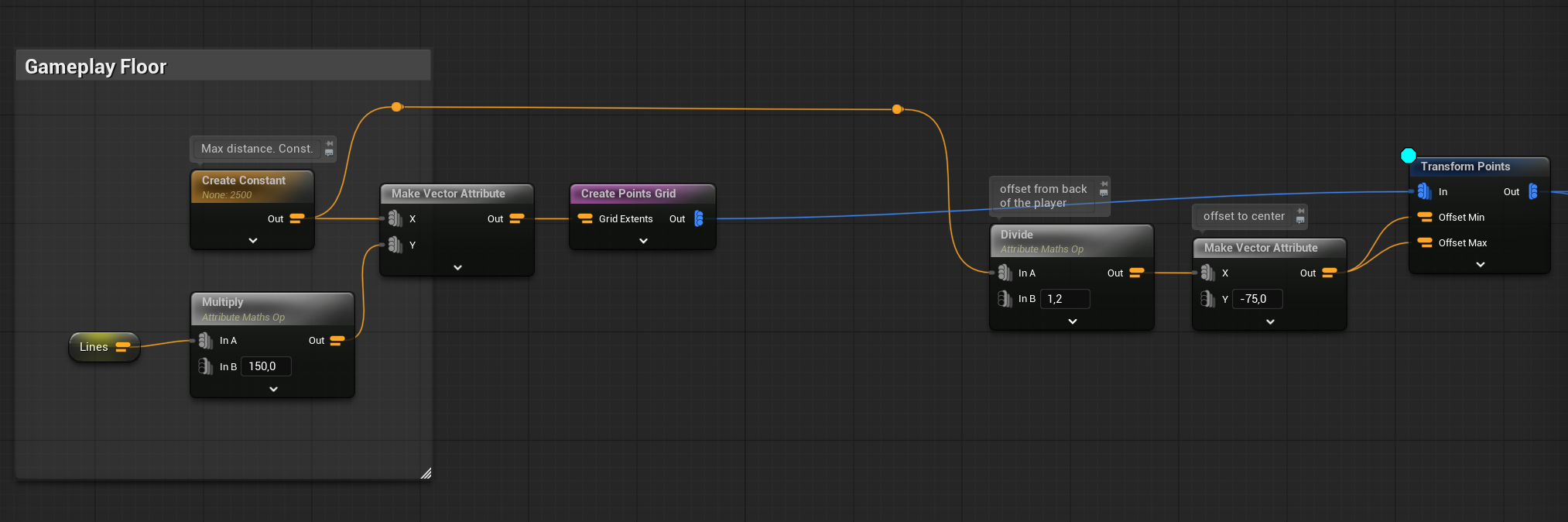The height and width of the screenshot is (522, 1568).
Task: Select the Gameplay Floor comment title
Action: tap(96, 67)
